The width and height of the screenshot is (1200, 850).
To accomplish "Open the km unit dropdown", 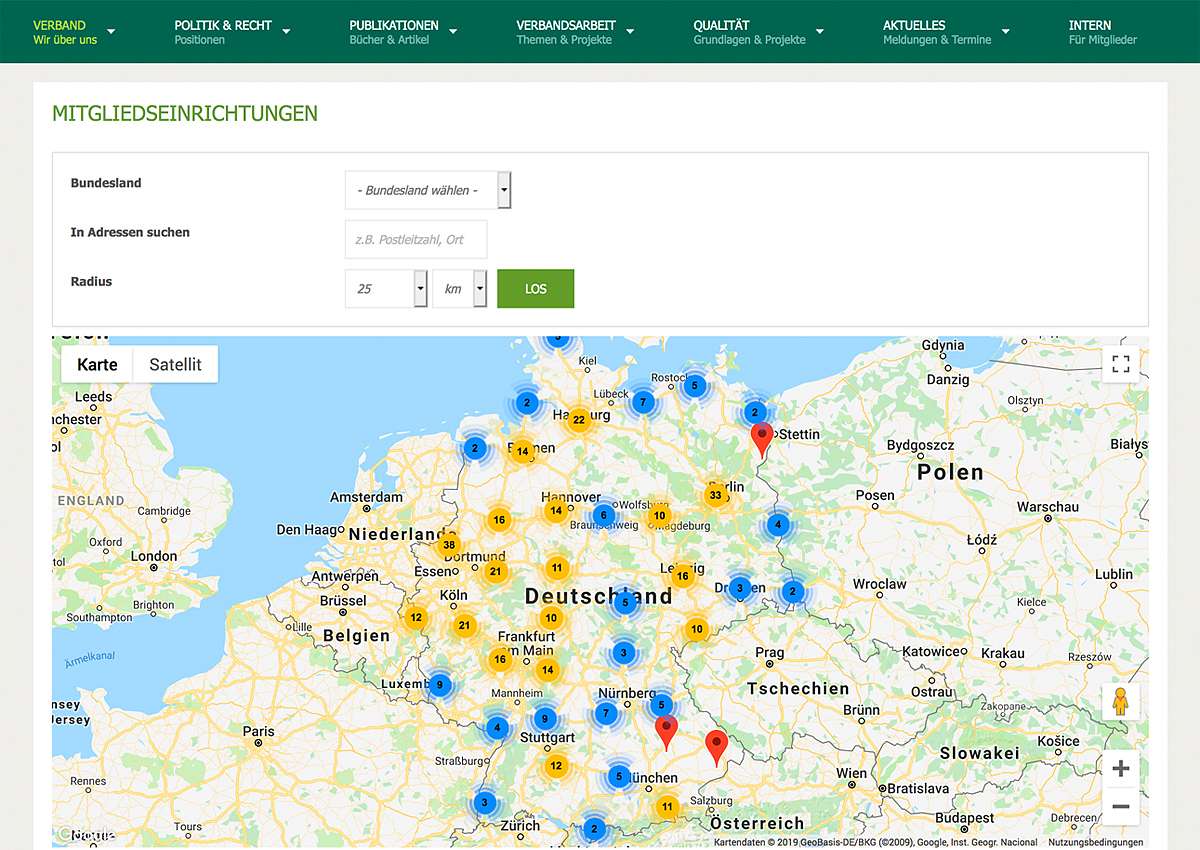I will tap(460, 288).
